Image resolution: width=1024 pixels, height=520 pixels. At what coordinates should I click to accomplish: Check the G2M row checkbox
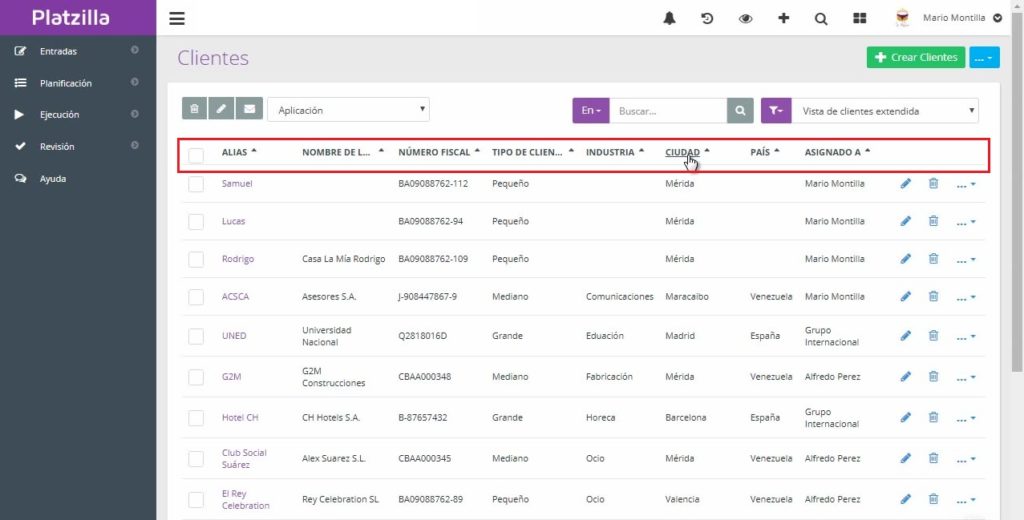(x=196, y=377)
